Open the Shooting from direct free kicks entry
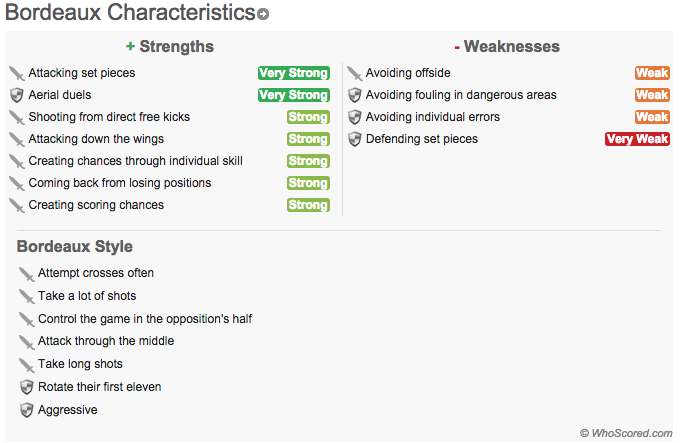Screen dimensions: 681x443 pos(109,117)
